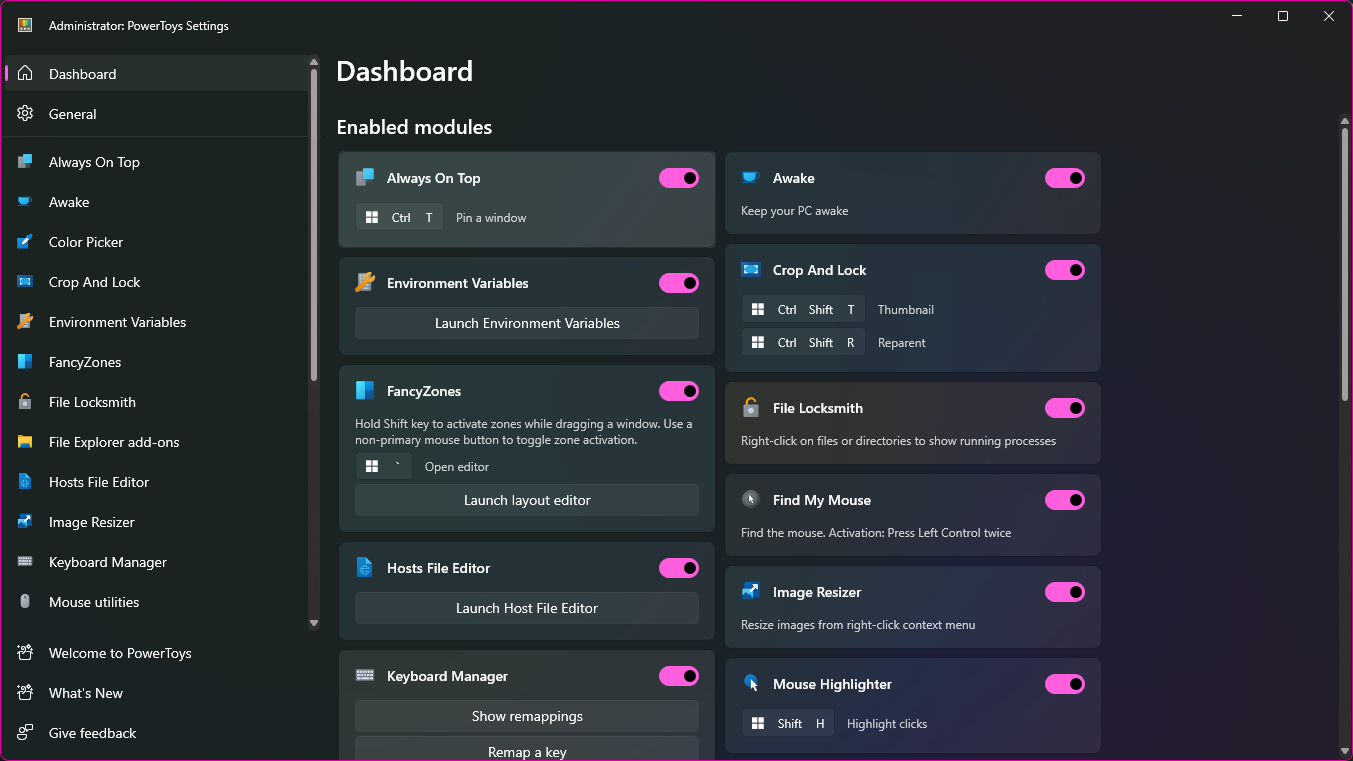
Task: Turn off the Awake module toggle
Action: [1065, 178]
